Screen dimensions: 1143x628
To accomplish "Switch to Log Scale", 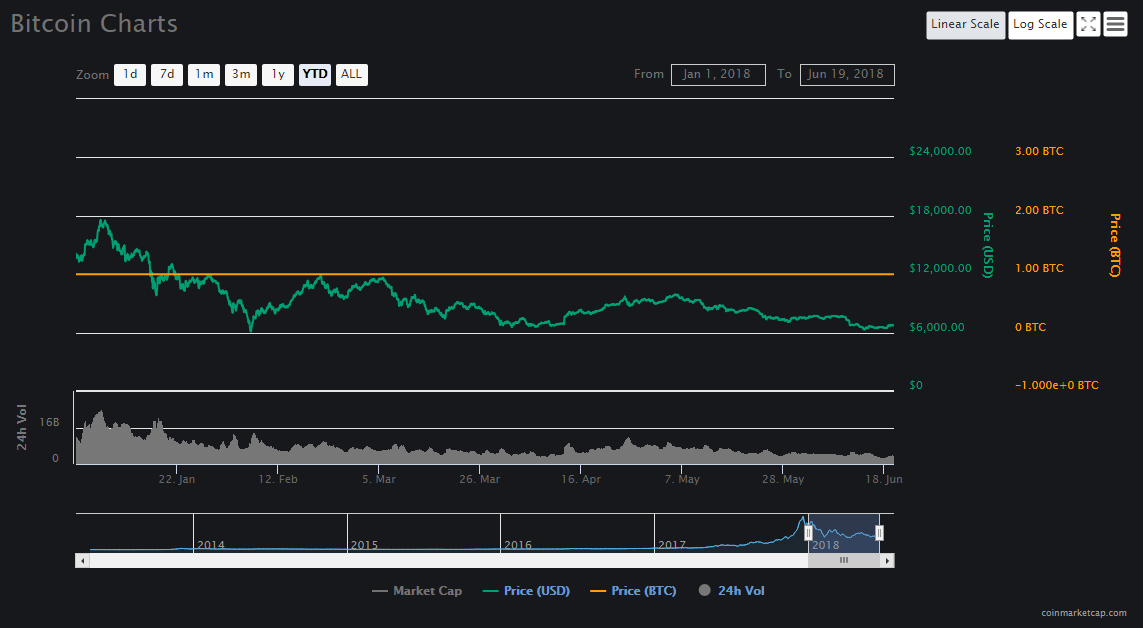I will pyautogui.click(x=1040, y=25).
